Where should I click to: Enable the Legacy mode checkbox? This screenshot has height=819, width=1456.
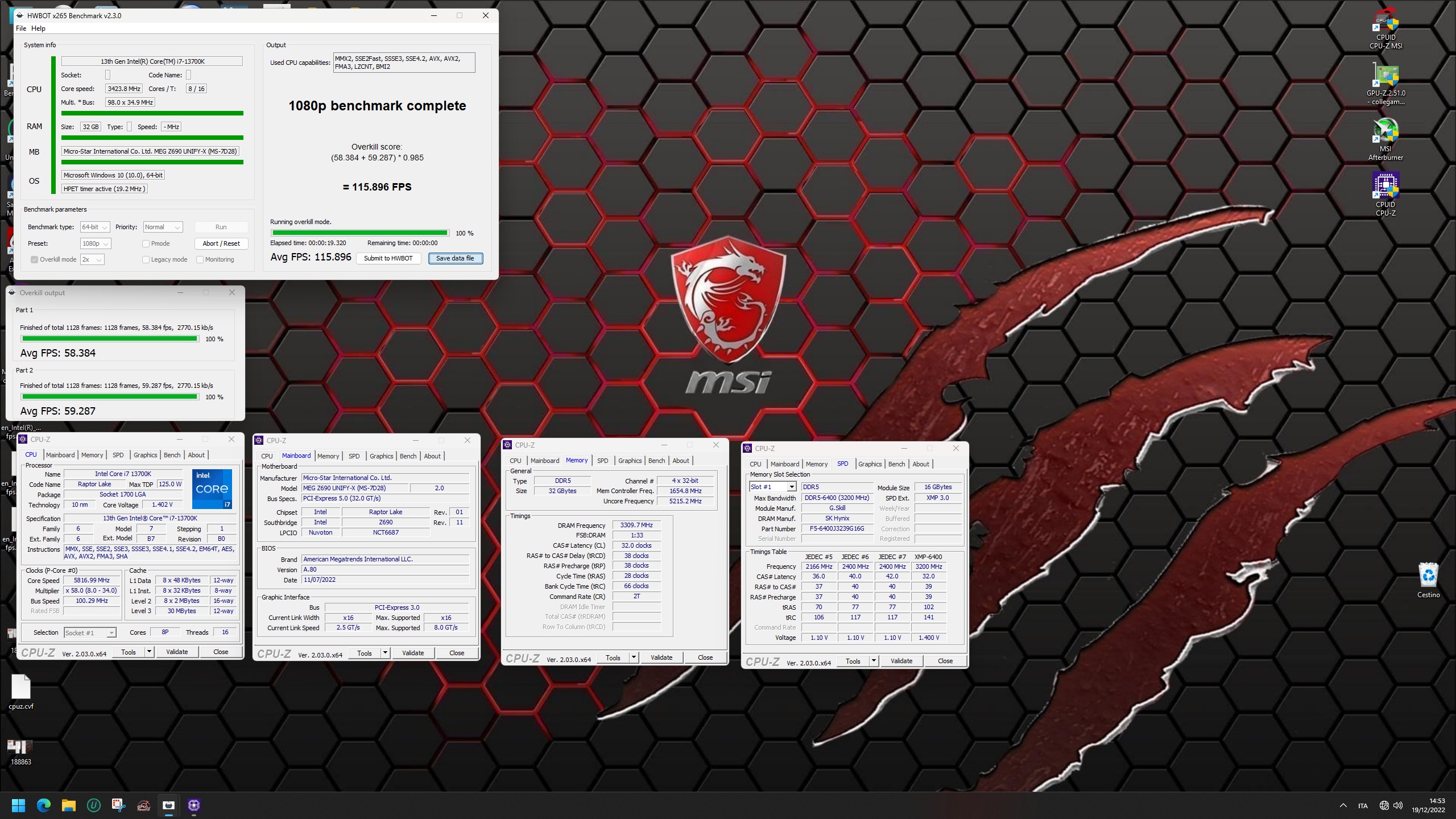[x=146, y=259]
